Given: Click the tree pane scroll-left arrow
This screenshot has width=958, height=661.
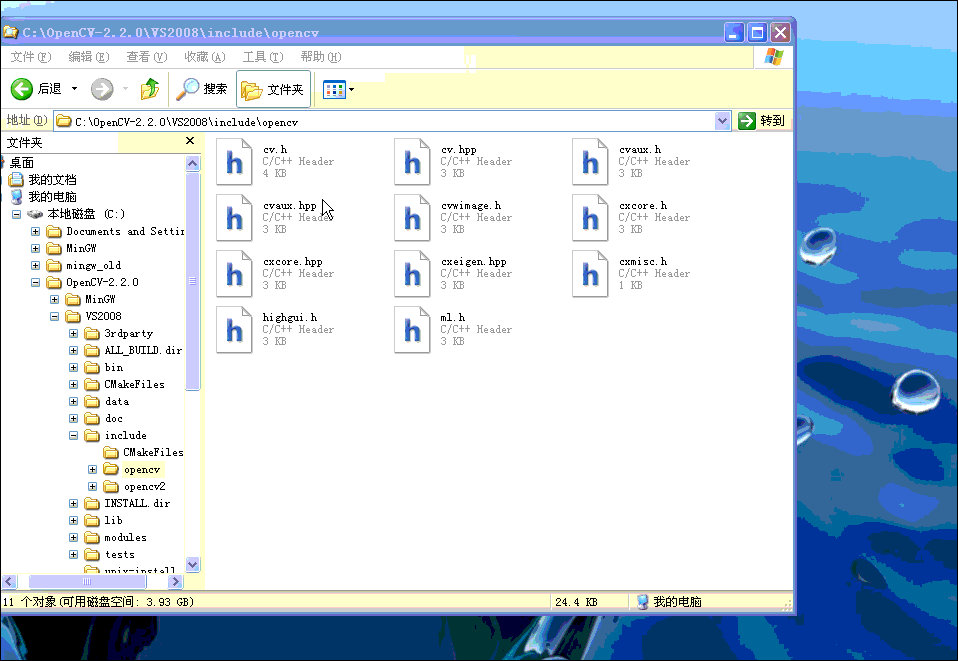Looking at the screenshot, I should tap(9, 582).
